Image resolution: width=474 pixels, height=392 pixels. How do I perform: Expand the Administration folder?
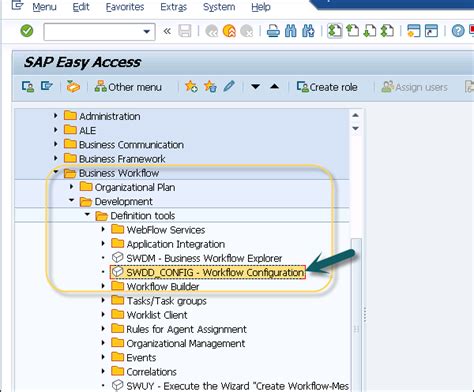(56, 116)
